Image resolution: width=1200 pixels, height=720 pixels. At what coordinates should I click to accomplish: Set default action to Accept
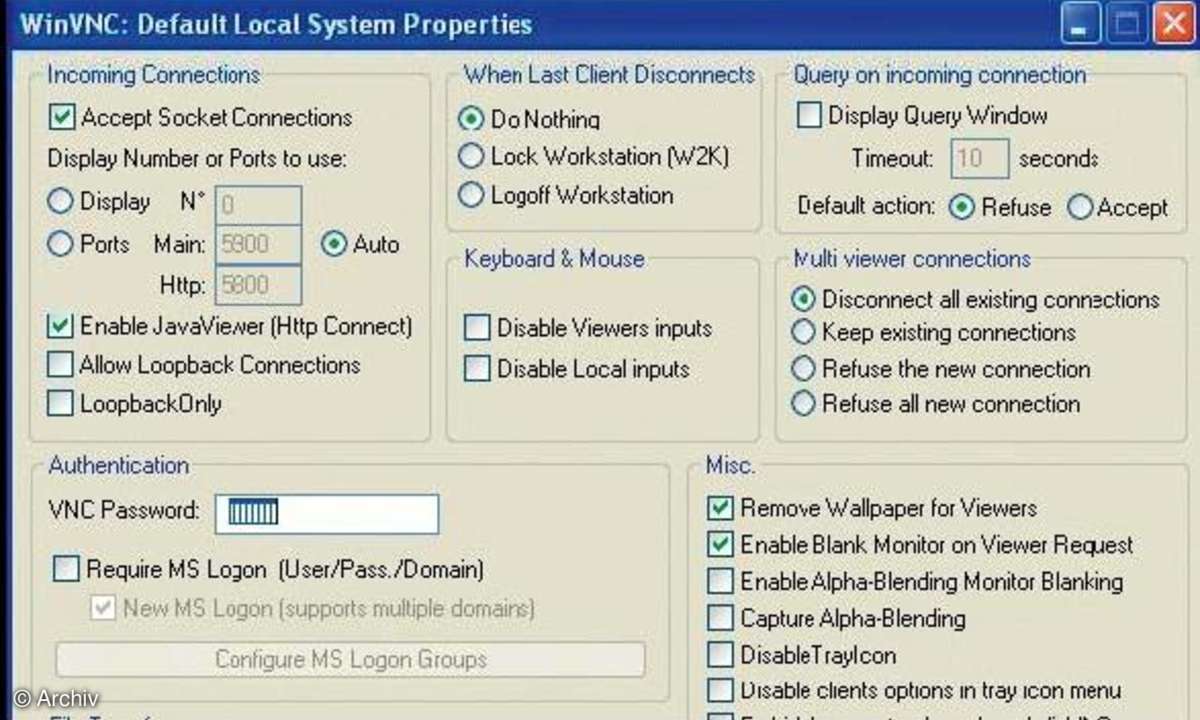[x=1080, y=207]
